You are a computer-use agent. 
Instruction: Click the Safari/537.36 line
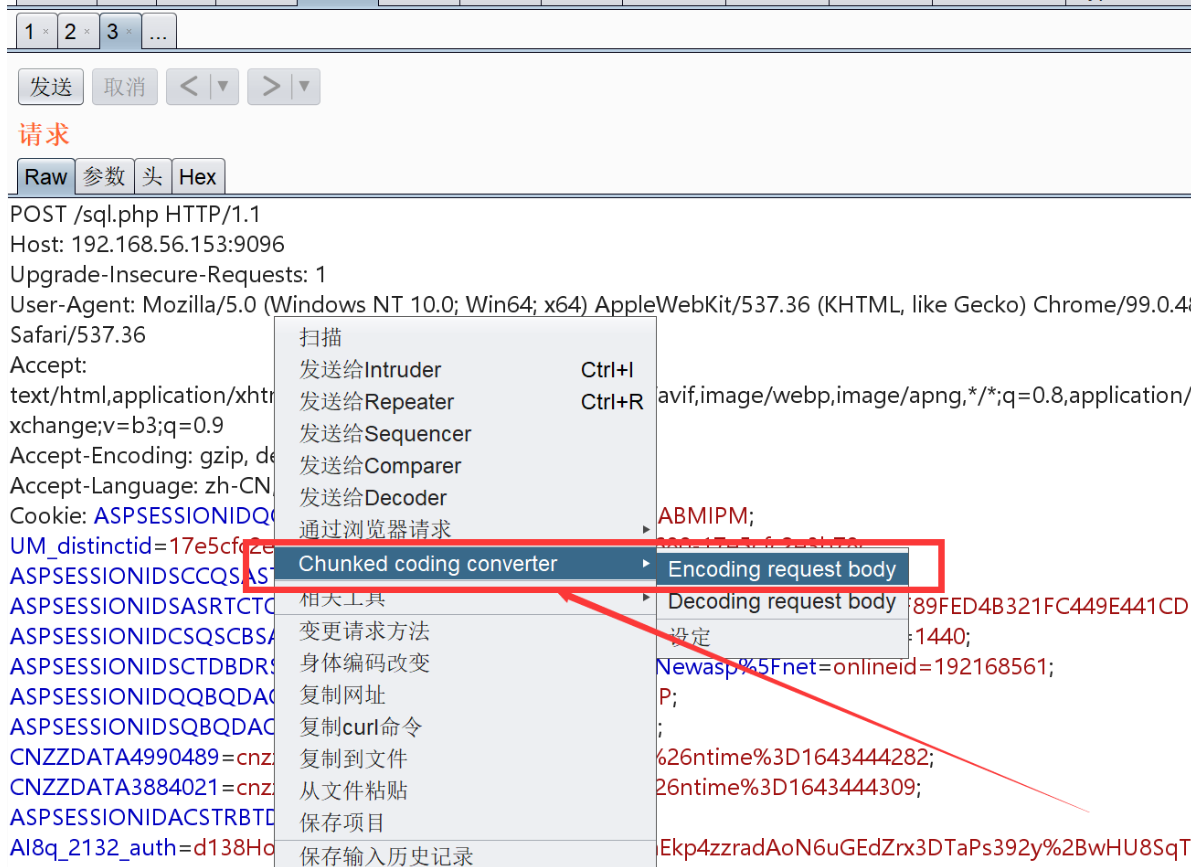(77, 334)
